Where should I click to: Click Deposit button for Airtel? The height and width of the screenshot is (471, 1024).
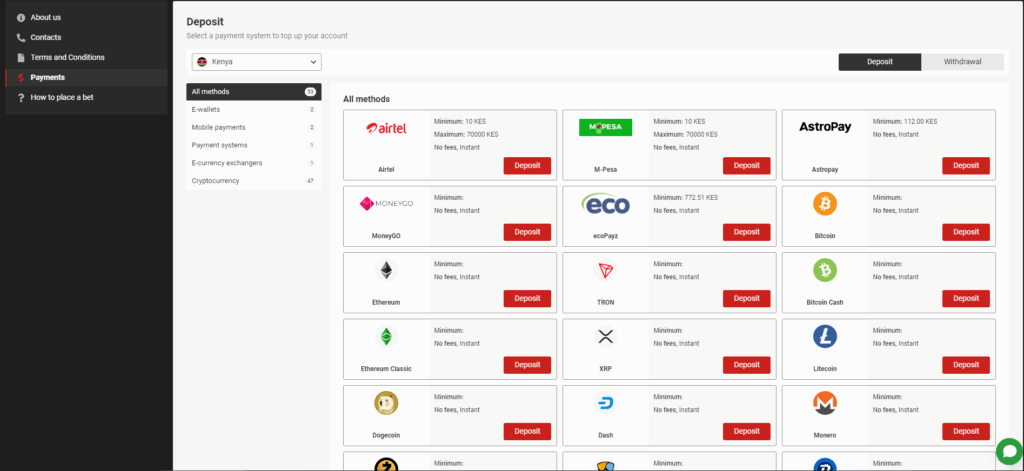tap(527, 166)
